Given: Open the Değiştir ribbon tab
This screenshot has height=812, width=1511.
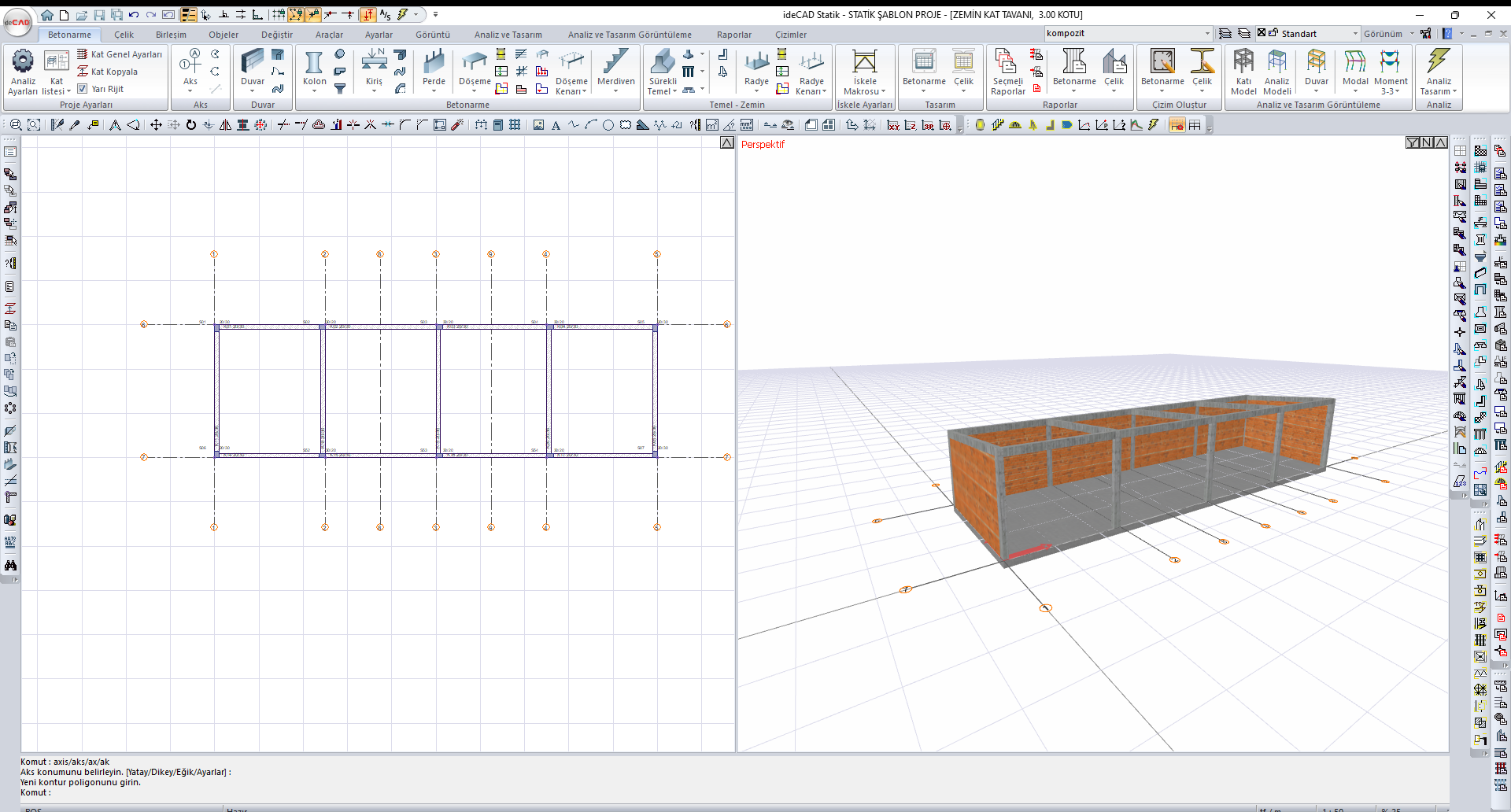Looking at the screenshot, I should tap(277, 35).
